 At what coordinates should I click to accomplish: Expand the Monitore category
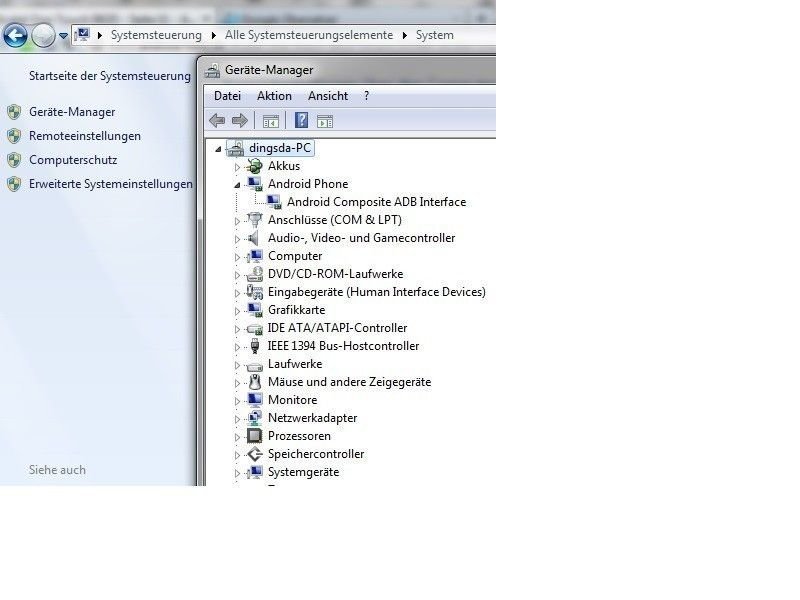tap(237, 401)
